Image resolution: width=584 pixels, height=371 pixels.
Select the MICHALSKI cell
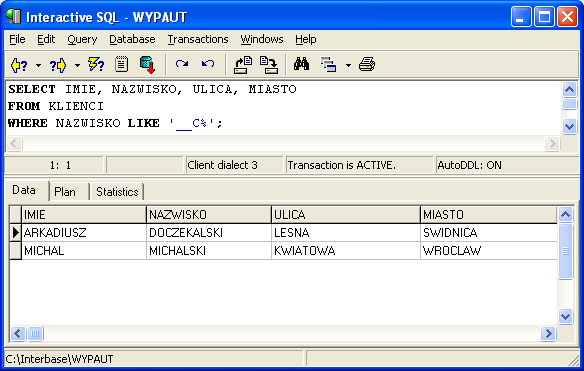click(x=209, y=251)
